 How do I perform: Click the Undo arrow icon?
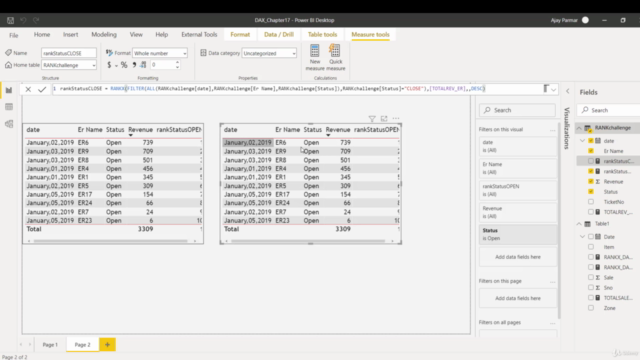point(23,20)
